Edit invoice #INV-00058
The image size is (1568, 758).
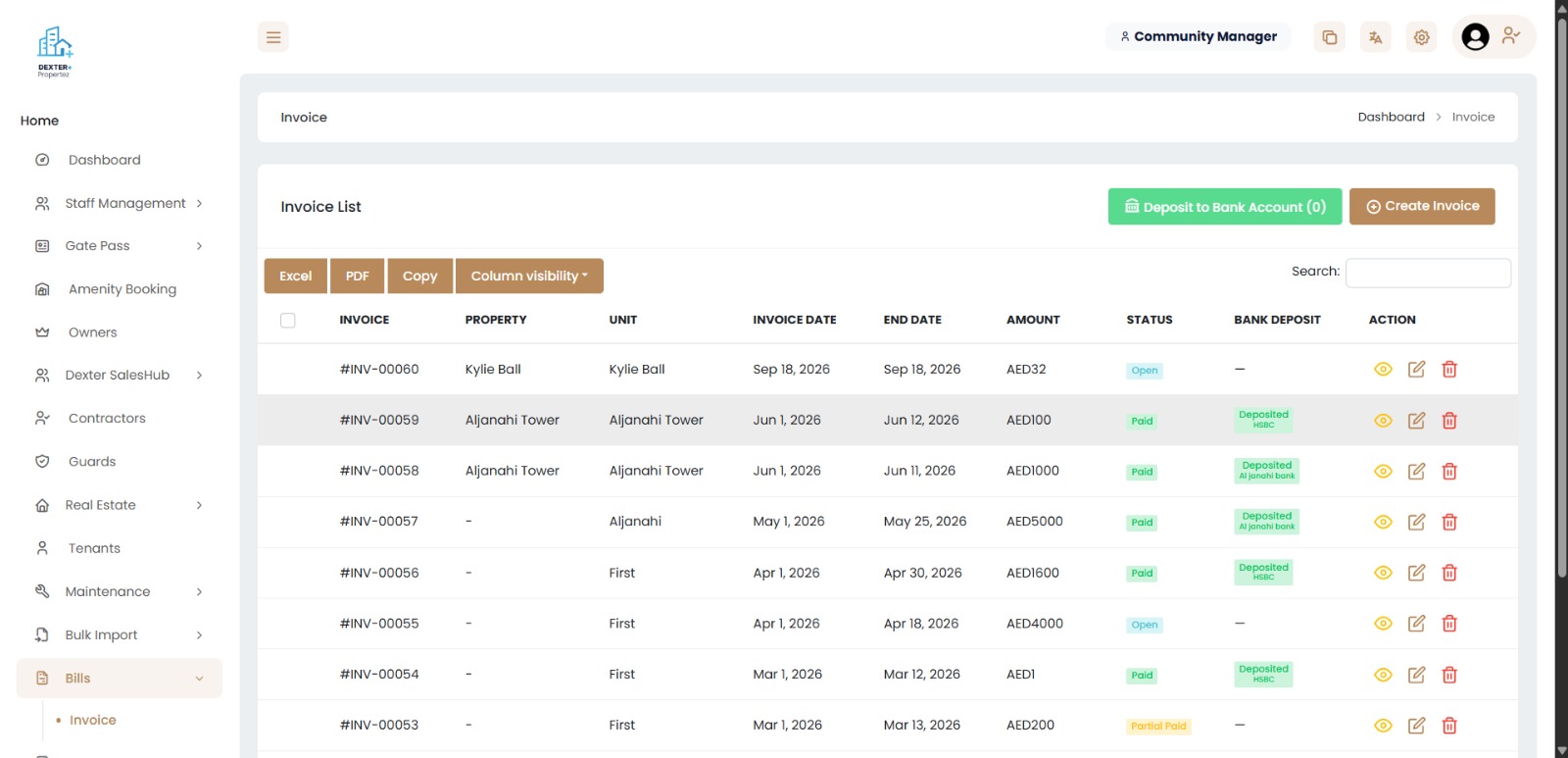coord(1416,472)
